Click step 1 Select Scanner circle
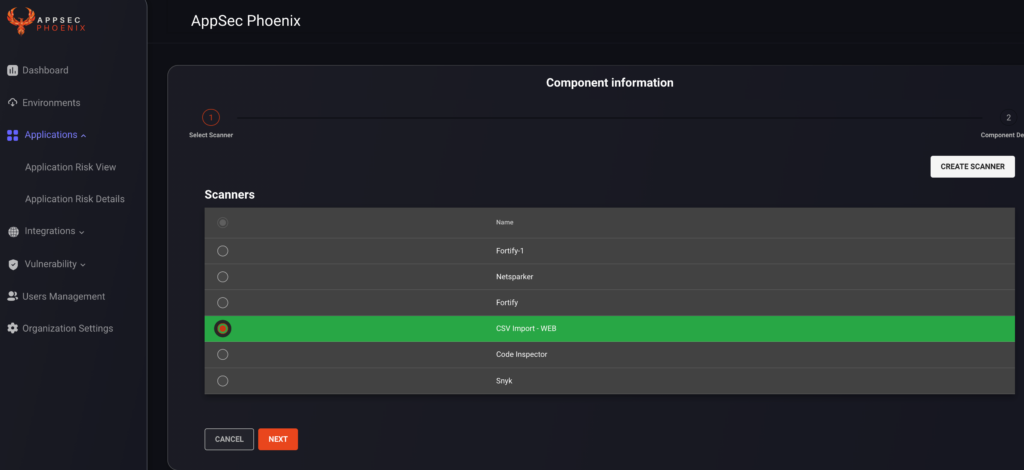This screenshot has width=1024, height=470. 211,118
